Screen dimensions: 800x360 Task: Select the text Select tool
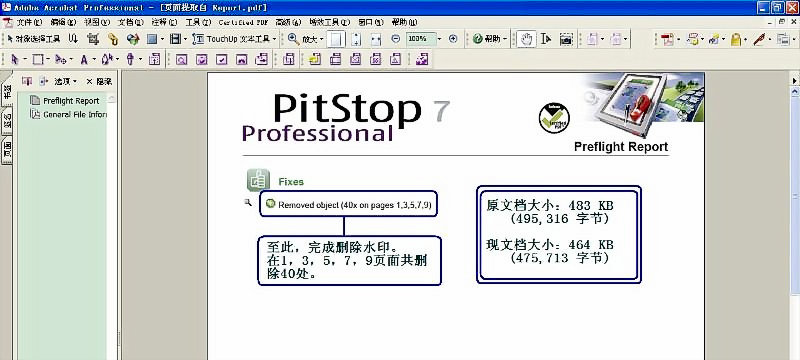pyautogui.click(x=546, y=39)
